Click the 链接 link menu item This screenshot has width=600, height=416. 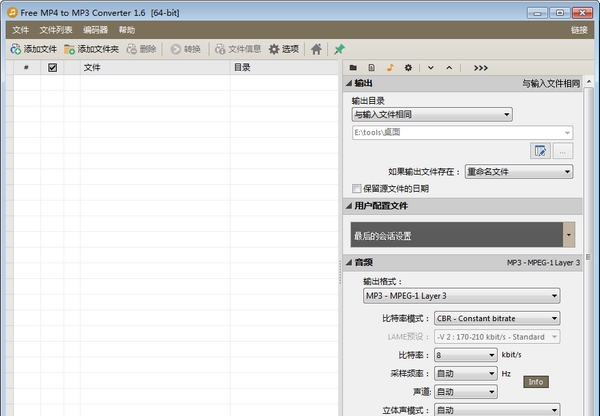point(579,30)
